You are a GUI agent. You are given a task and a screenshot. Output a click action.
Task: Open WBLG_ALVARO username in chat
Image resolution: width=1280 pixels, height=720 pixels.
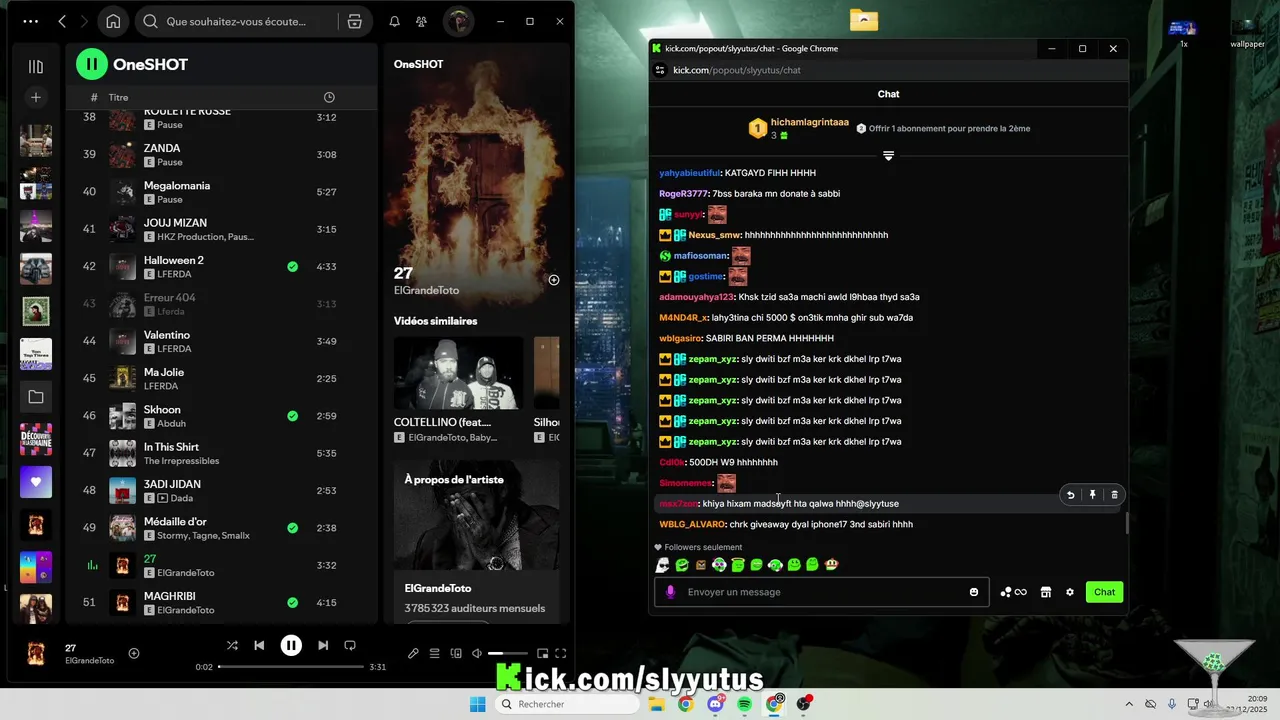[x=692, y=524]
